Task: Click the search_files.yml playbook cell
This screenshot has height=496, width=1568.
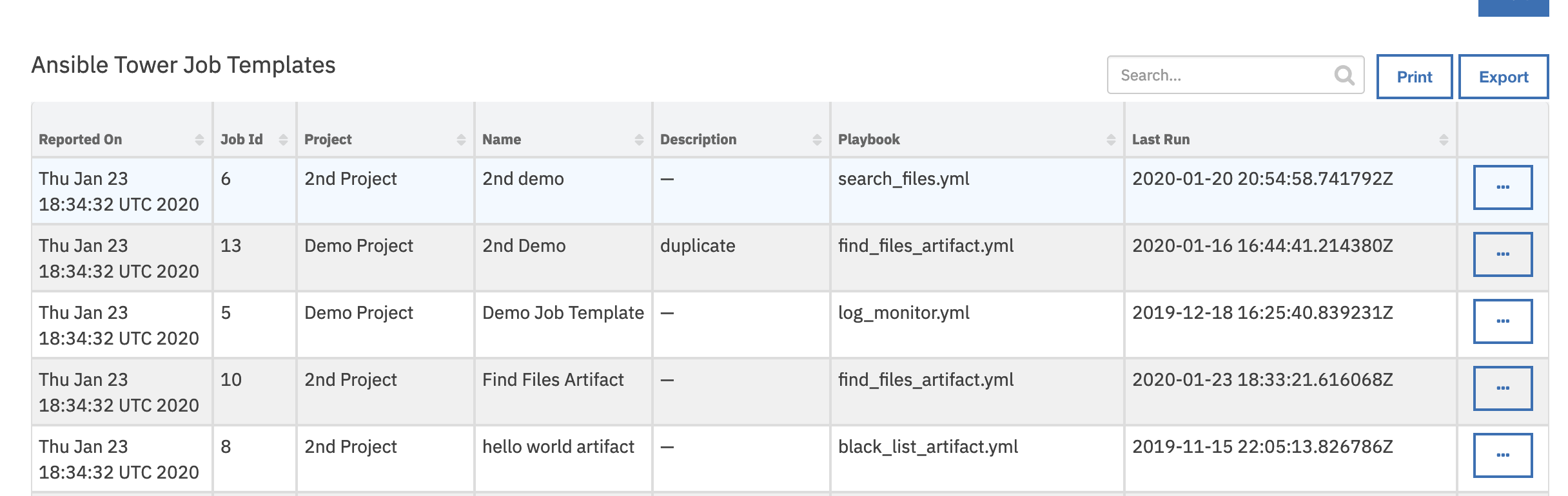Action: coord(977,191)
